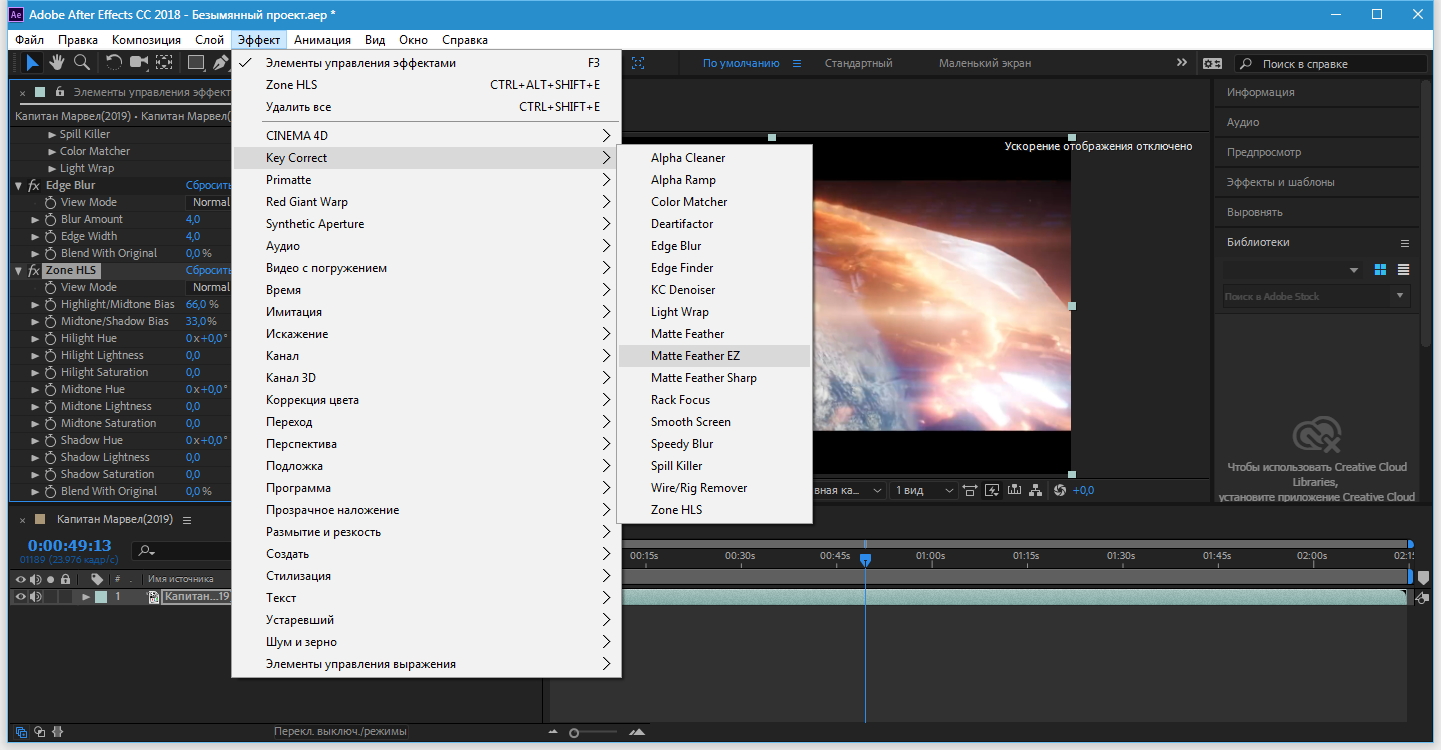Open Zone HLS View Mode dropdown
The image size is (1441, 750).
coord(210,287)
